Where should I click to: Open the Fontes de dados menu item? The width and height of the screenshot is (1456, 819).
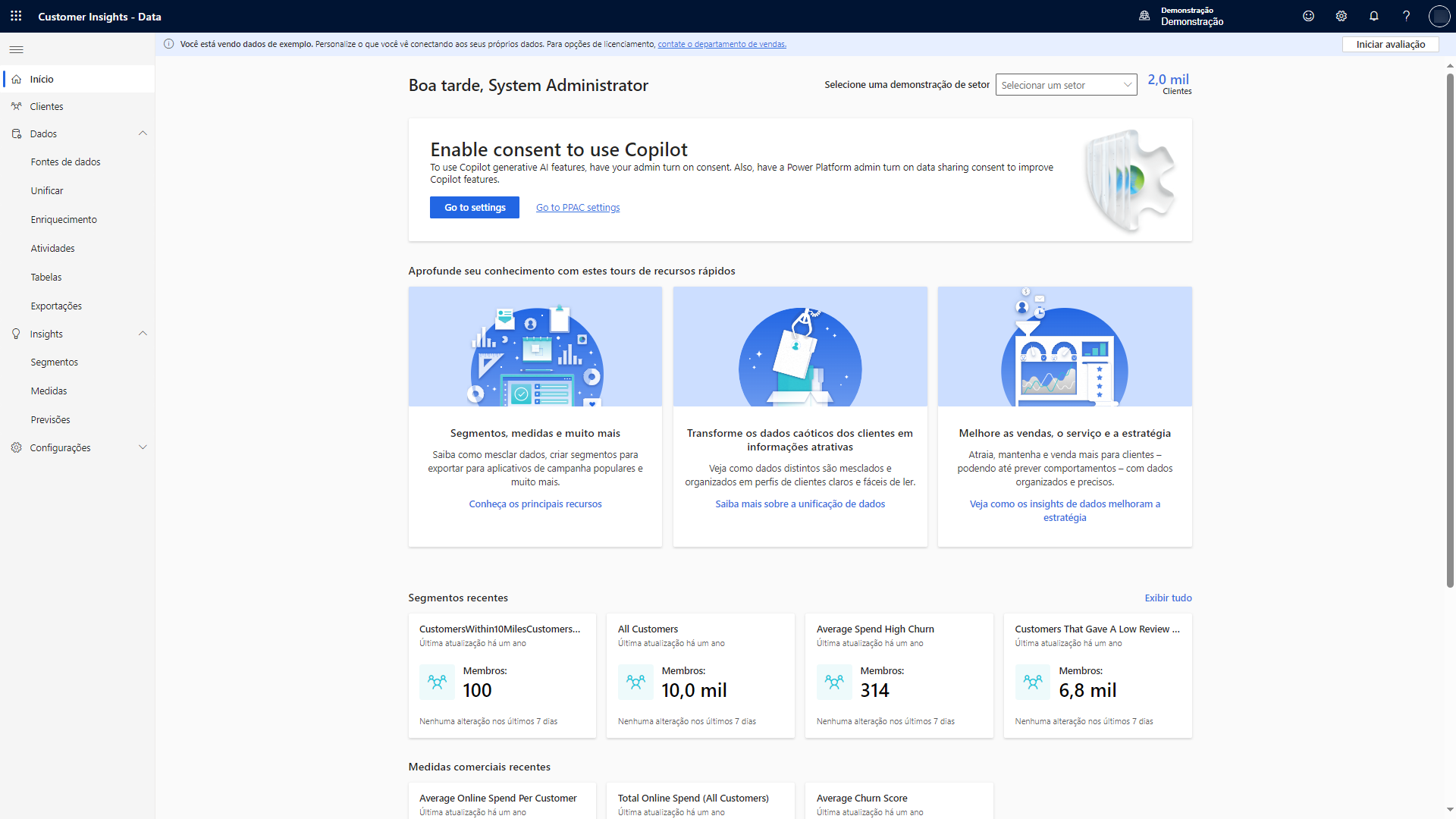point(65,161)
